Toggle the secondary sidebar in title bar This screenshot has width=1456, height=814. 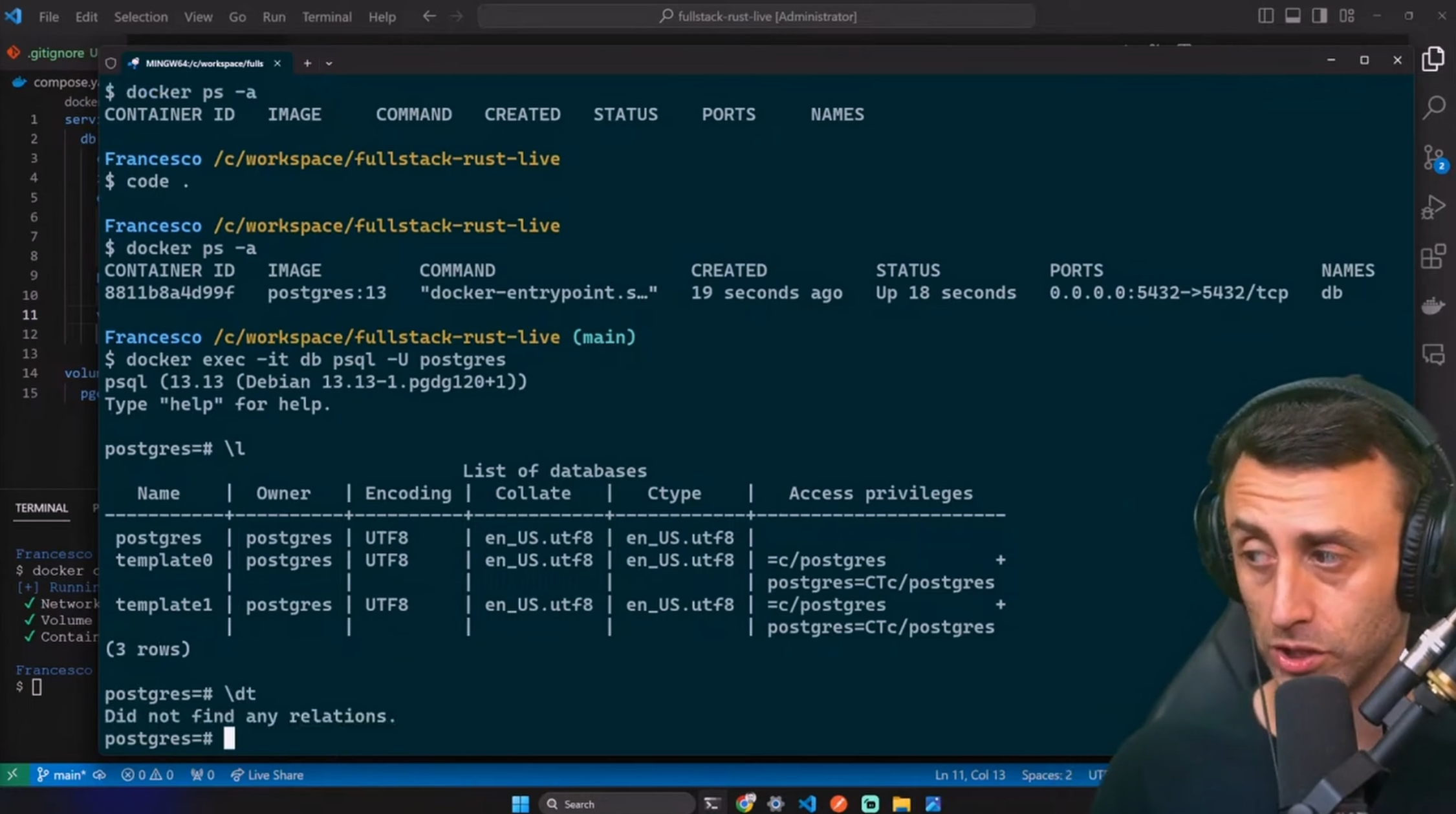[x=1320, y=16]
